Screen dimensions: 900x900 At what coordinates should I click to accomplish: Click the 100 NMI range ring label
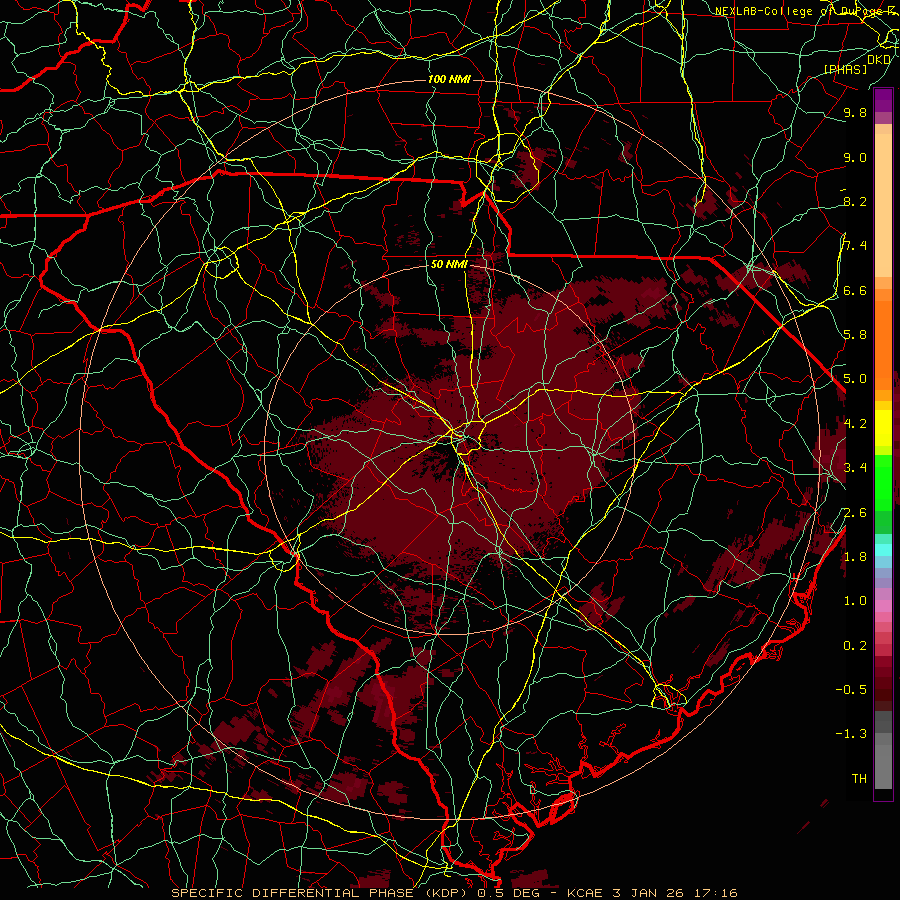click(x=449, y=79)
